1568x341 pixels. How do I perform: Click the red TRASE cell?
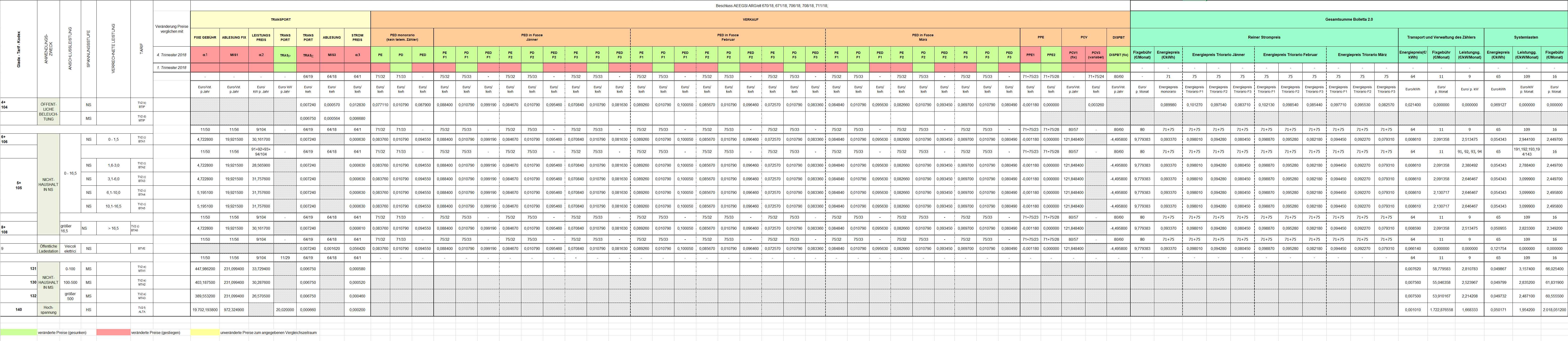(x=308, y=55)
